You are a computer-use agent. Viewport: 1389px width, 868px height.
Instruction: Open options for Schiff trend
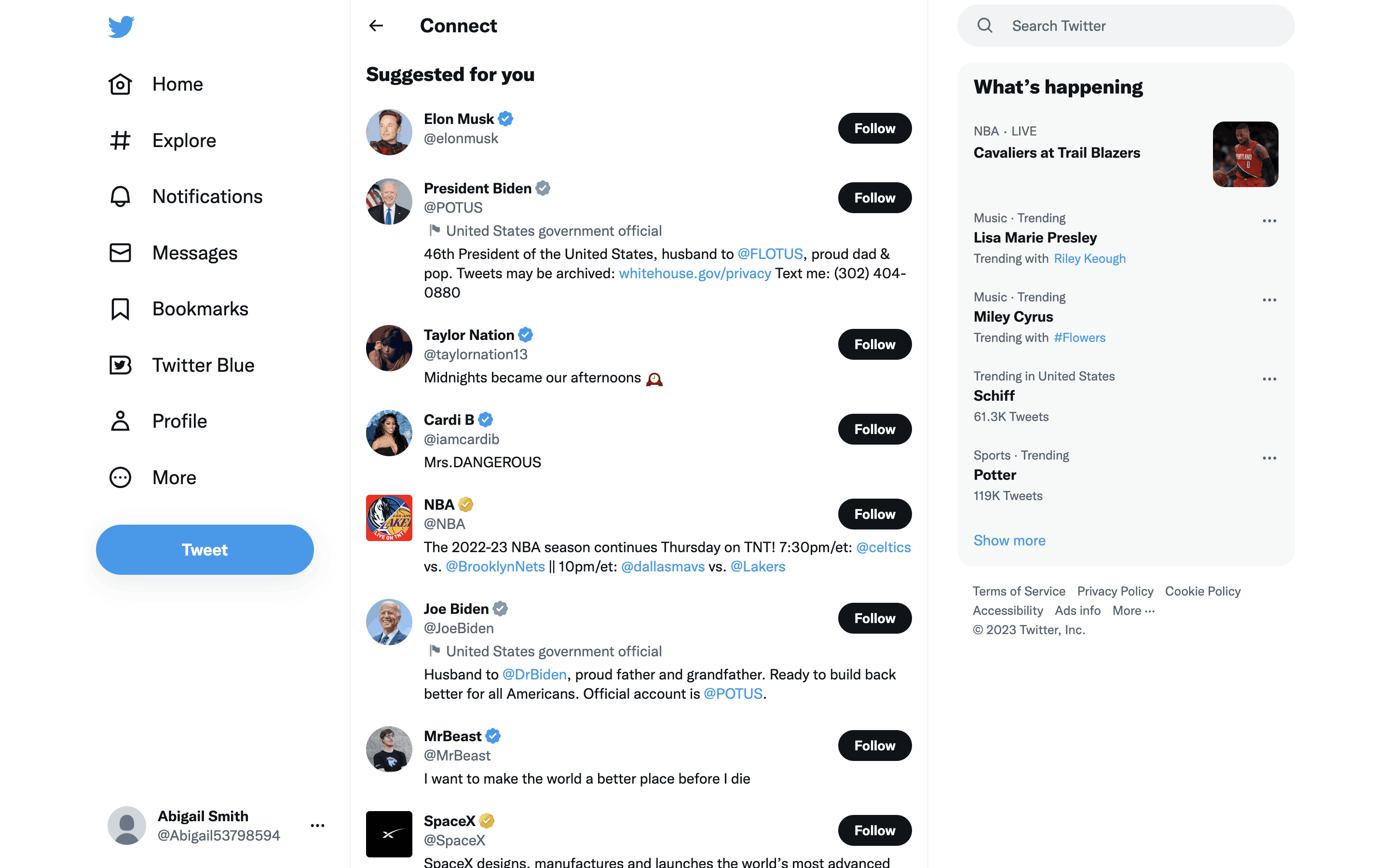(x=1269, y=379)
